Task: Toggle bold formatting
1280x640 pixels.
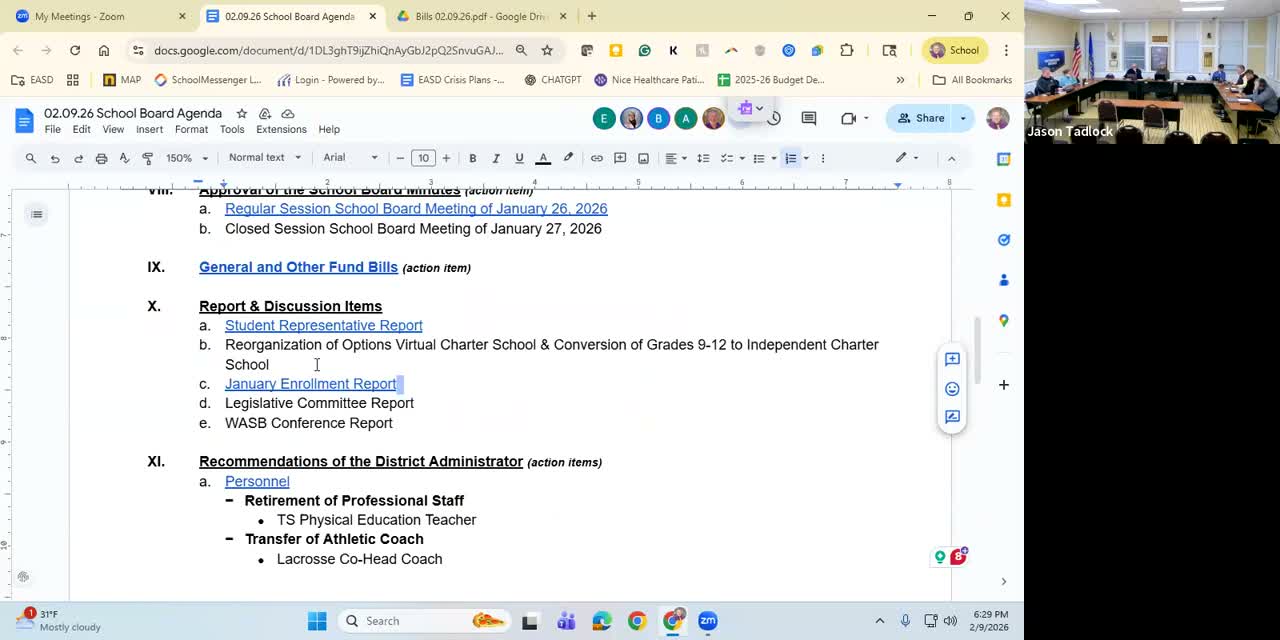Action: point(473,158)
